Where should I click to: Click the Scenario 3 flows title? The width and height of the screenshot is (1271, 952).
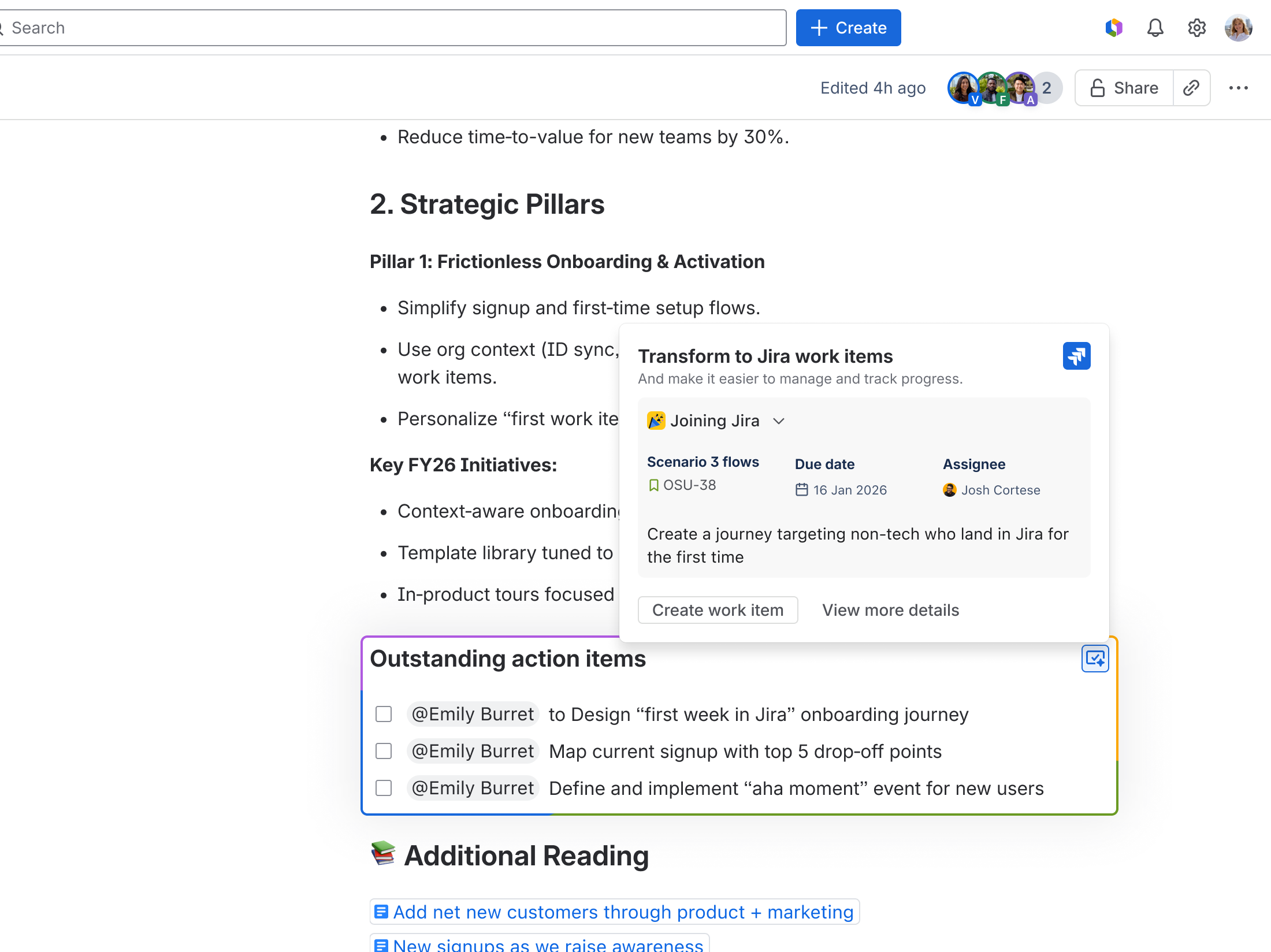[703, 462]
